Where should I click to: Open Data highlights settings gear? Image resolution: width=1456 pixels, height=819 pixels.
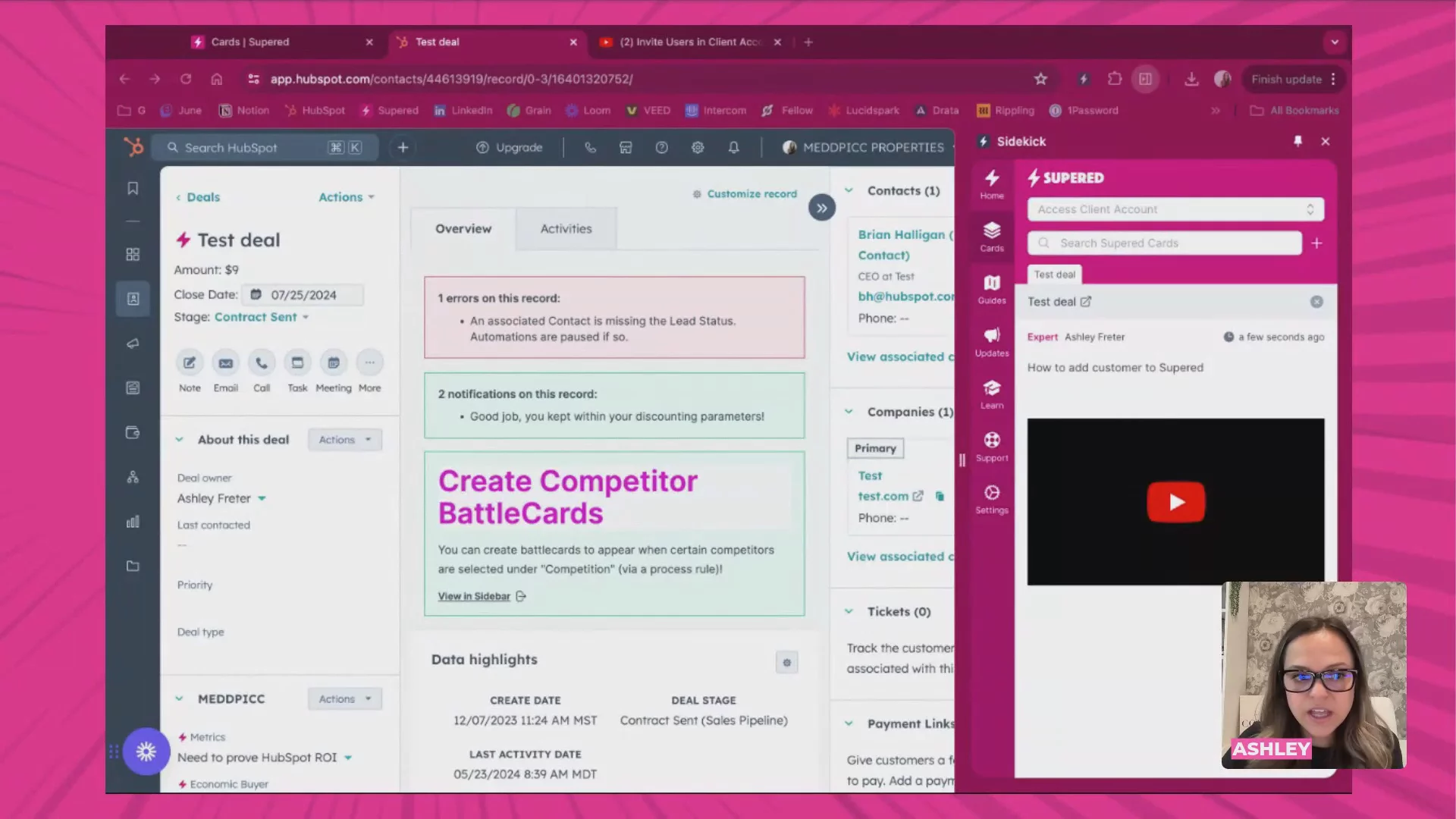786,663
